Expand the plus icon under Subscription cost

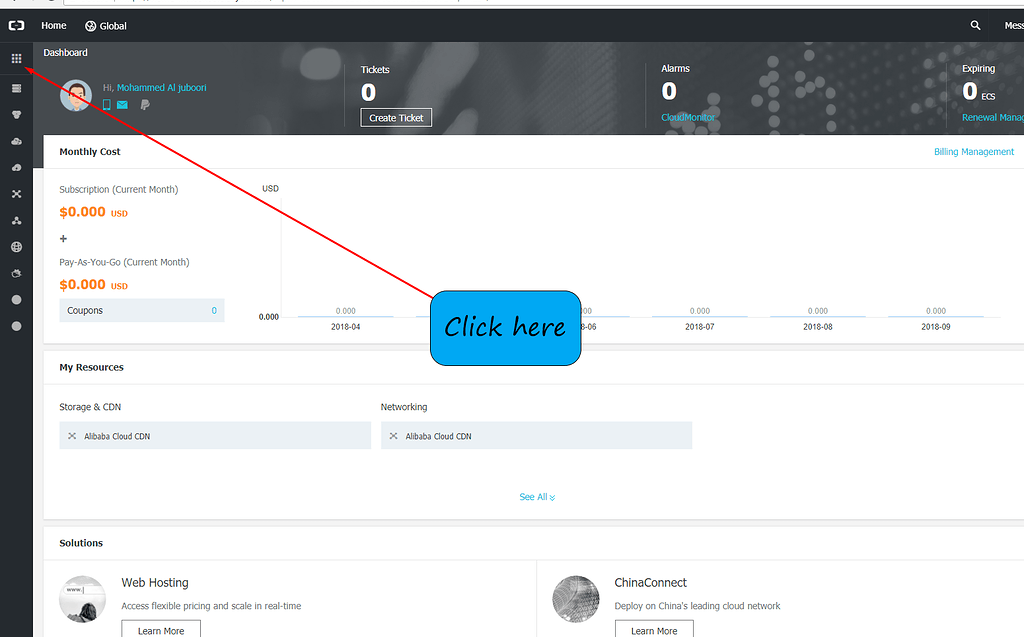63,238
